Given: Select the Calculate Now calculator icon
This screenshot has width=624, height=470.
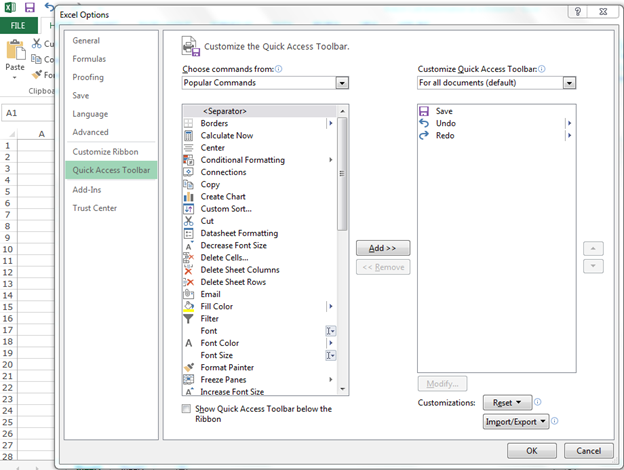Looking at the screenshot, I should coord(188,136).
